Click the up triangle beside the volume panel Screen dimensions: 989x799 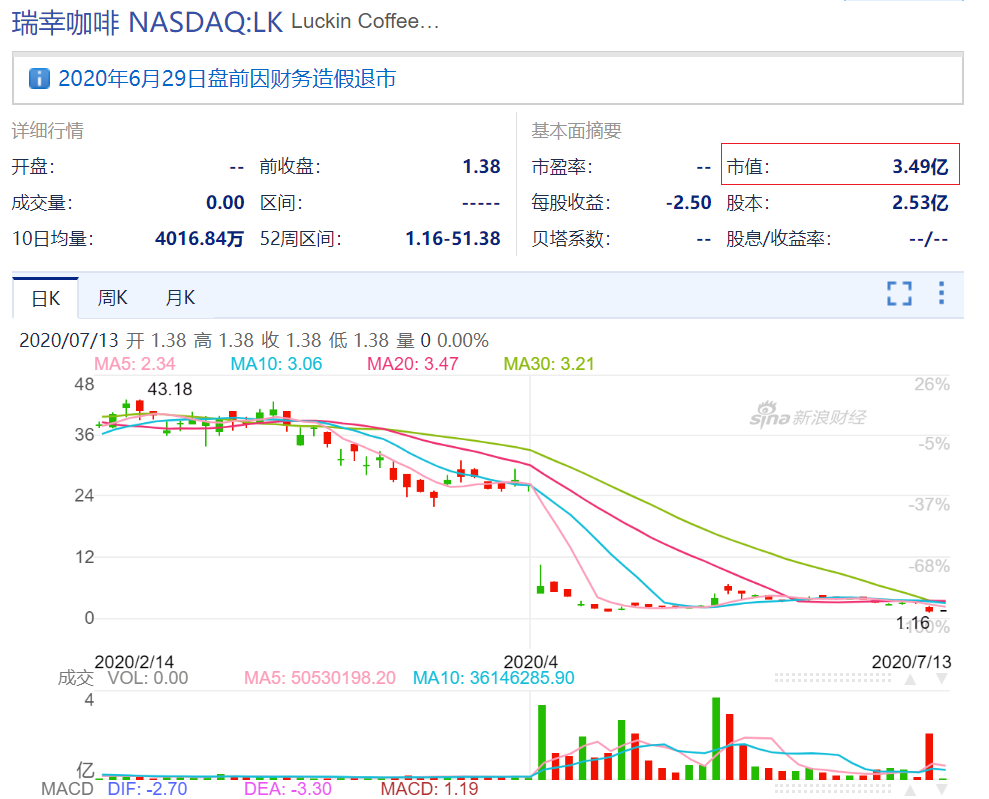[910, 679]
